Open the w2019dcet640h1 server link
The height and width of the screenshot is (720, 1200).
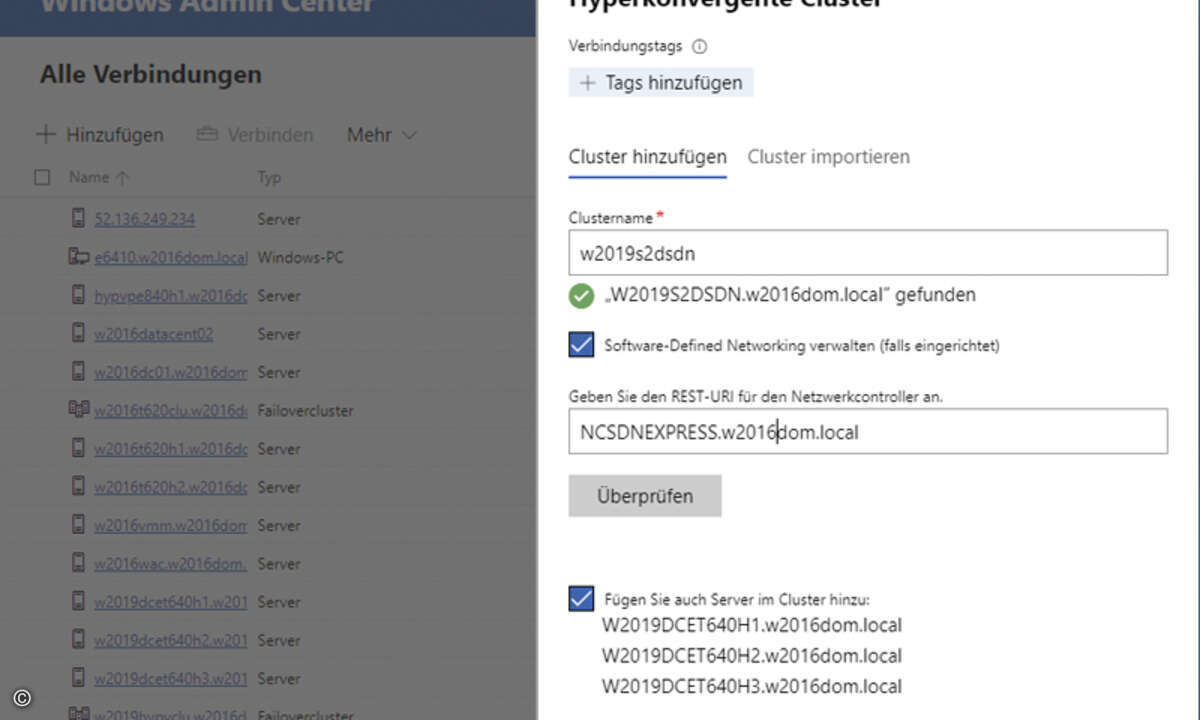(x=171, y=601)
